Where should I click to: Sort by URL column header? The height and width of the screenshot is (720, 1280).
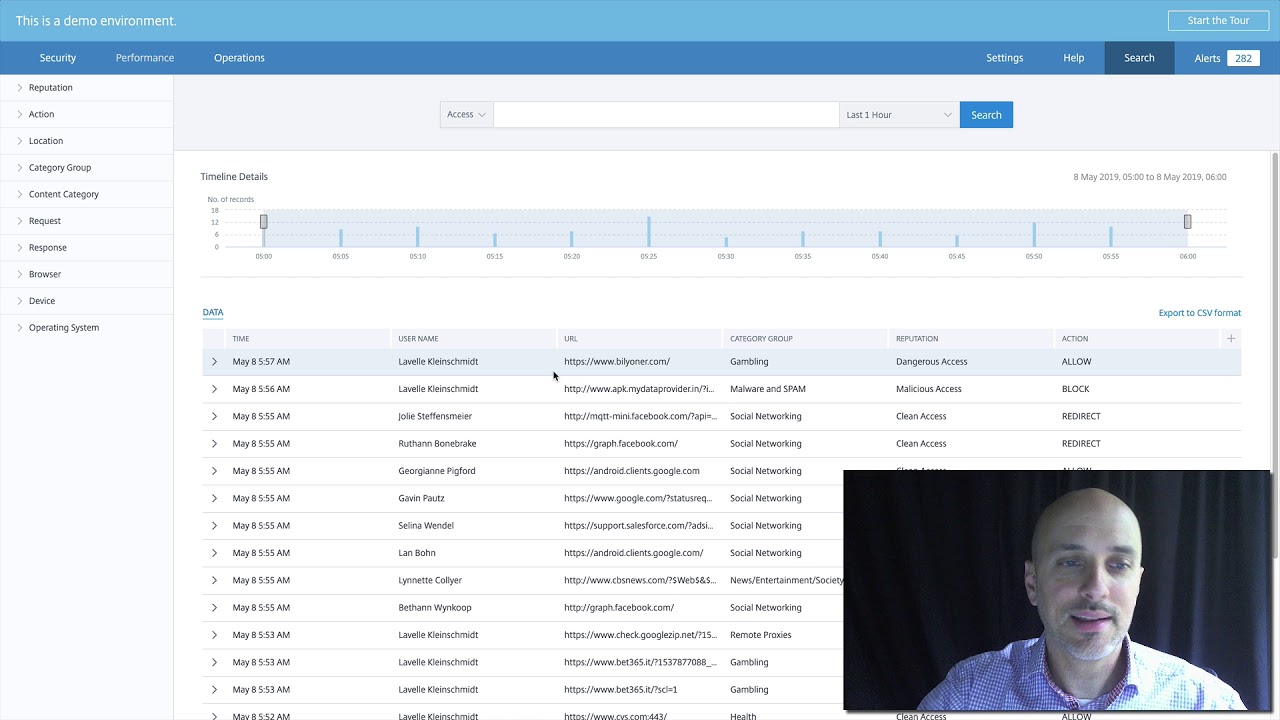tap(571, 339)
